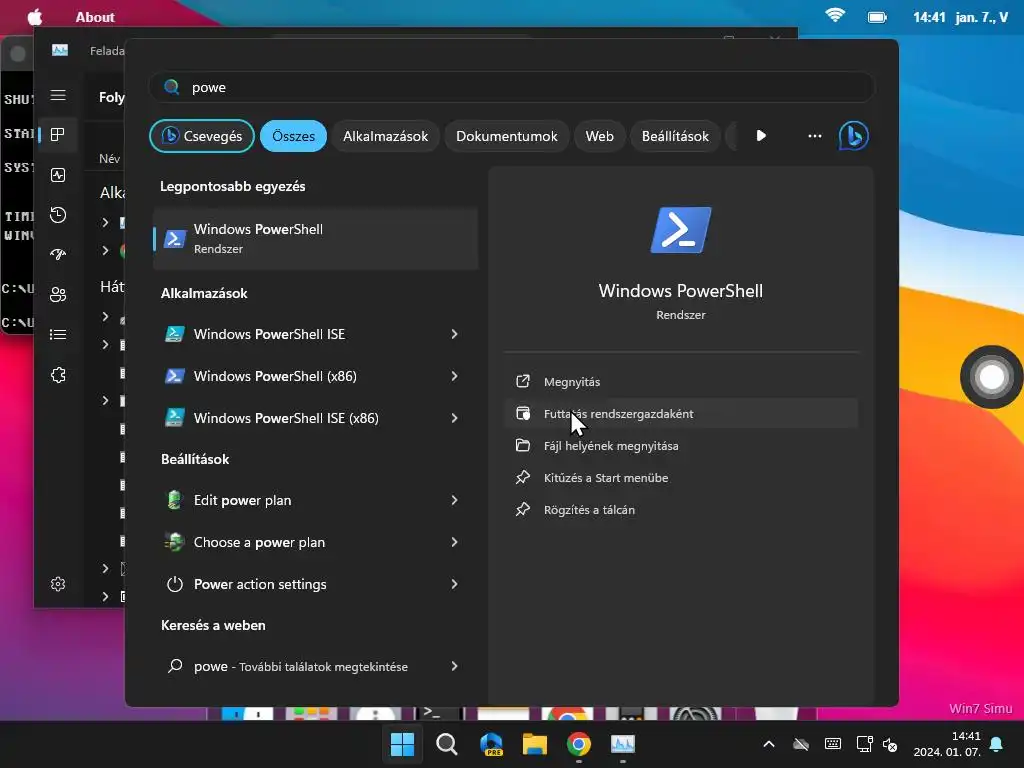
Task: Click the muted volume icon in the tray
Action: [x=890, y=744]
